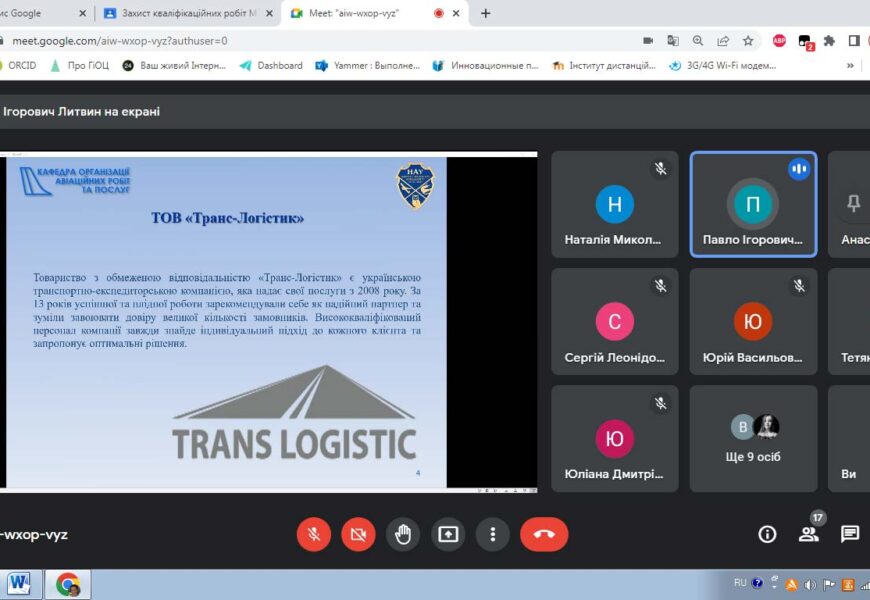This screenshot has width=870, height=600.
Task: Expand the hidden bookmarks overflow chevron
Action: pyautogui.click(x=850, y=66)
